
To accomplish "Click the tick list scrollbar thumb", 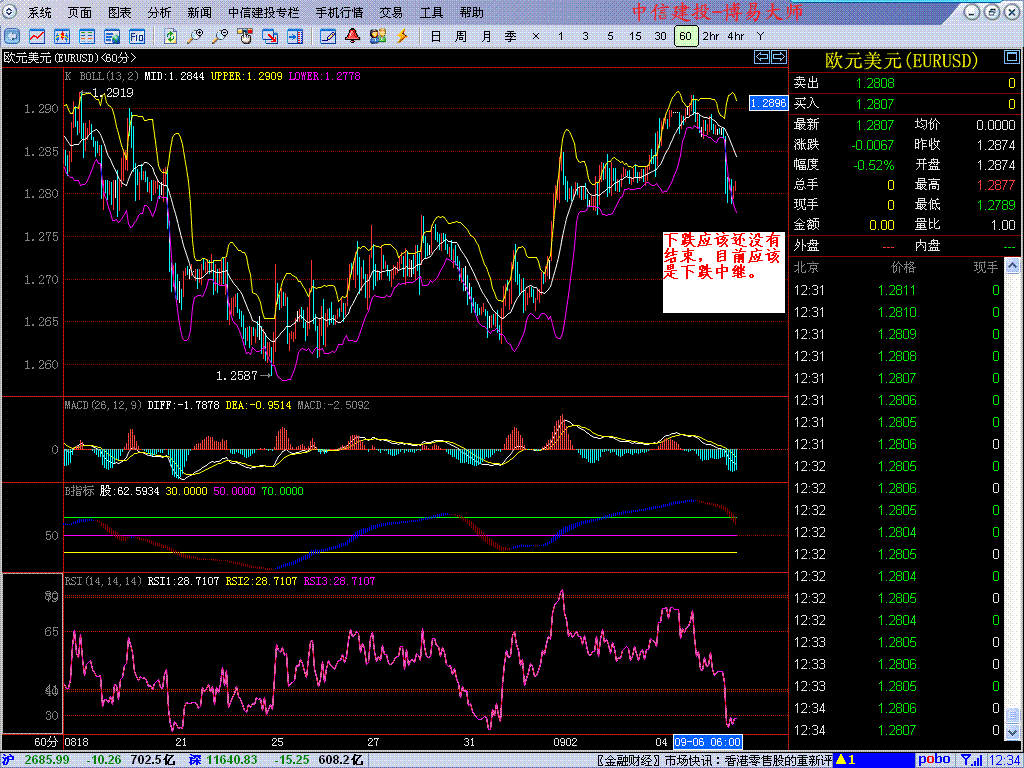I will click(x=1011, y=714).
